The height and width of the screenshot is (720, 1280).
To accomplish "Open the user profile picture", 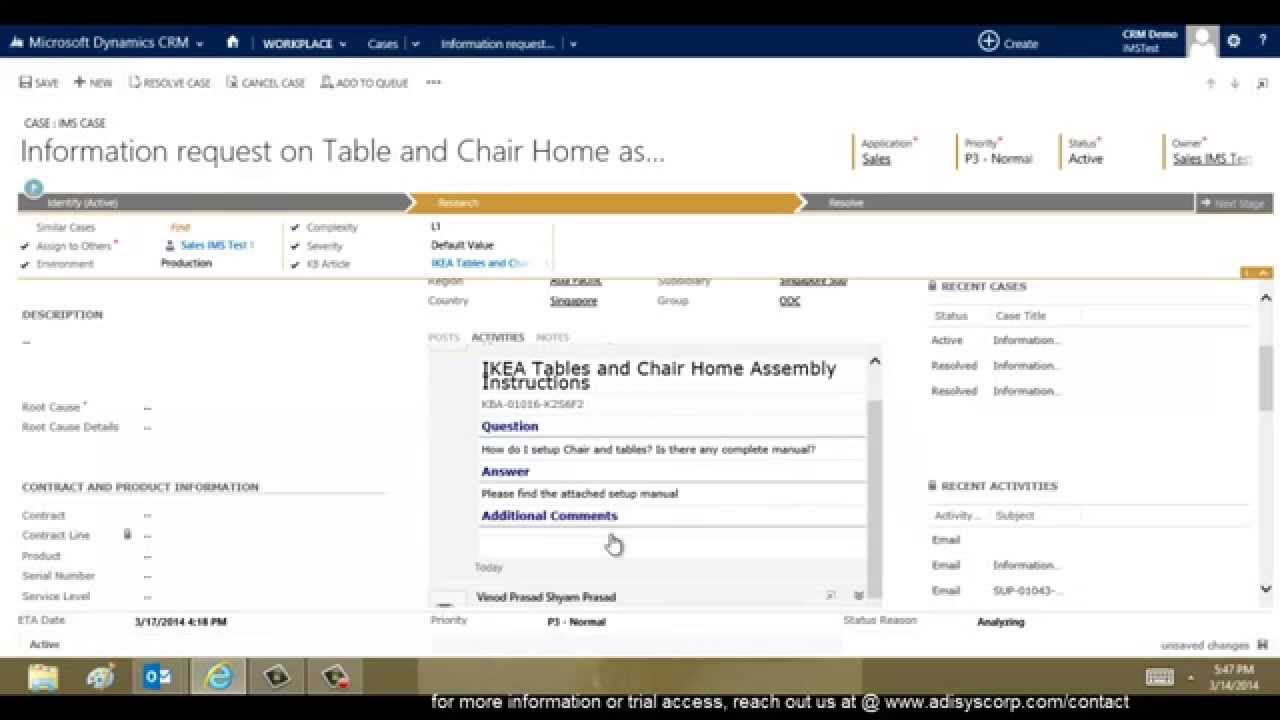I will coord(1202,41).
